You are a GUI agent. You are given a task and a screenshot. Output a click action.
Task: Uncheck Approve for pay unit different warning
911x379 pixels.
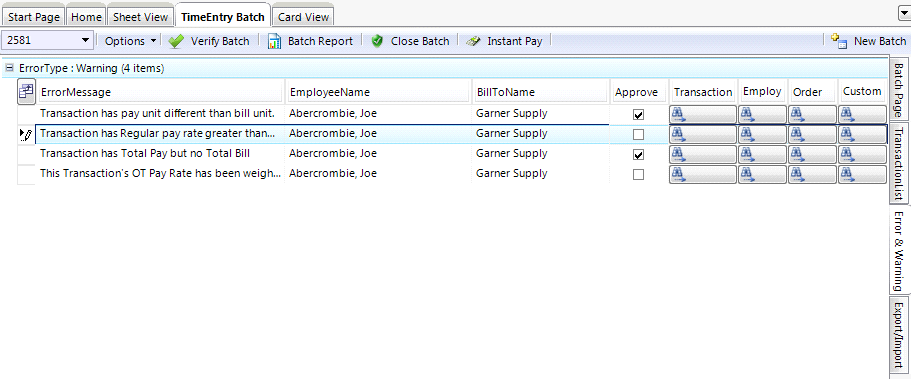[x=639, y=115]
